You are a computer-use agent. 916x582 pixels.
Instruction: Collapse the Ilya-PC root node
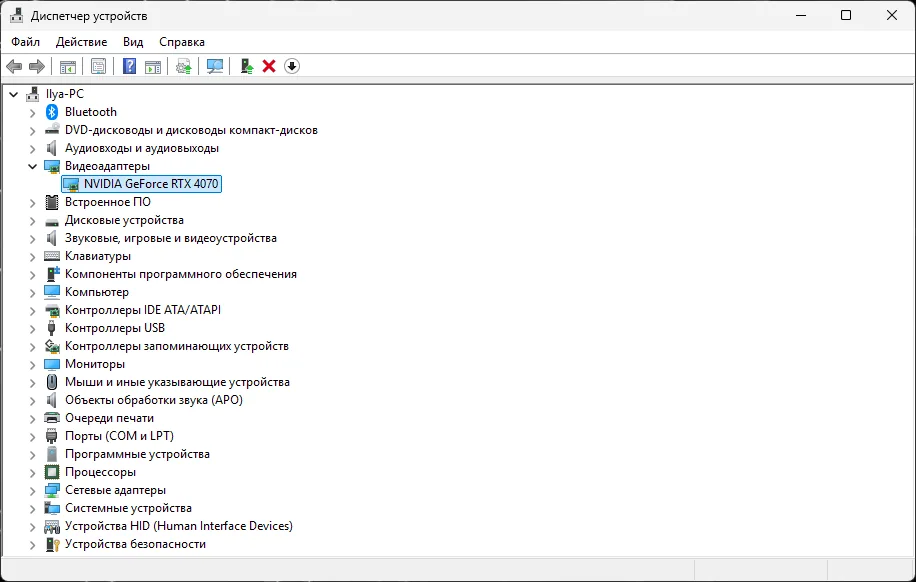(x=13, y=94)
